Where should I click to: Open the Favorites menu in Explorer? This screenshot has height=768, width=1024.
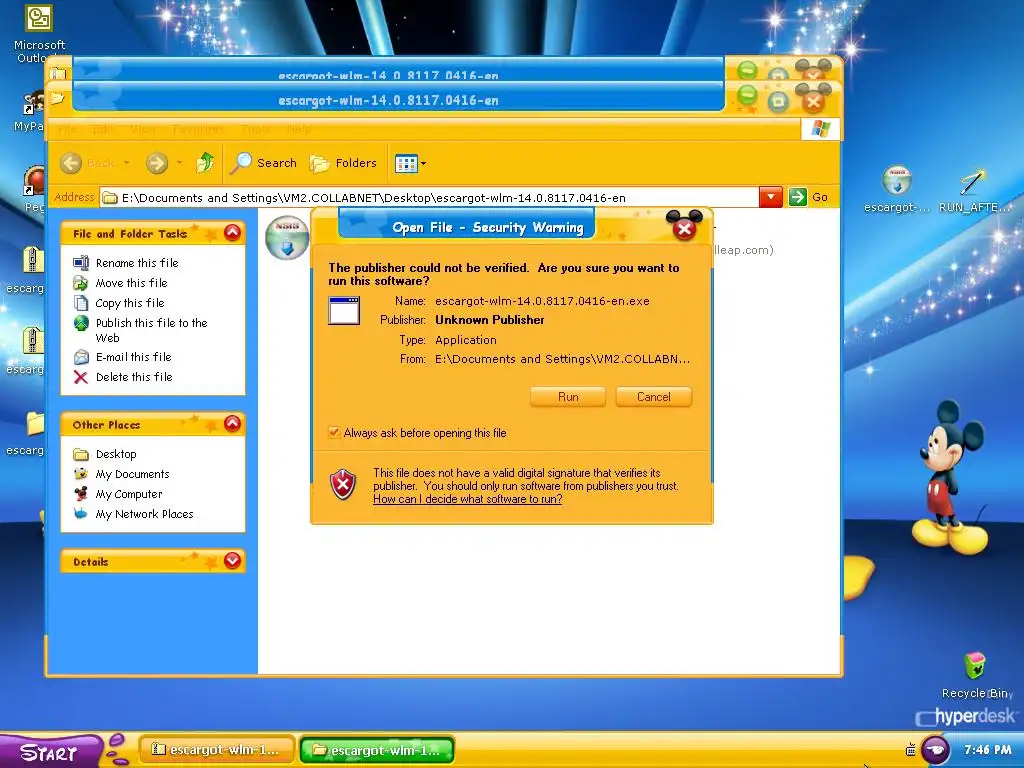(x=198, y=129)
